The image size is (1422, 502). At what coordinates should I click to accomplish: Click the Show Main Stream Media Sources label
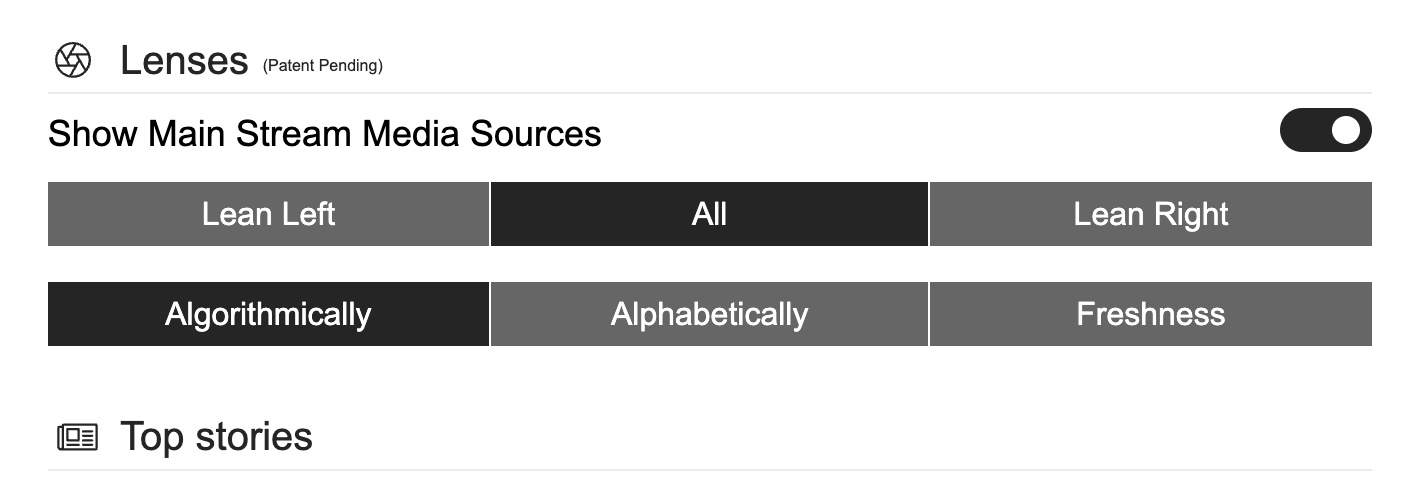point(324,133)
